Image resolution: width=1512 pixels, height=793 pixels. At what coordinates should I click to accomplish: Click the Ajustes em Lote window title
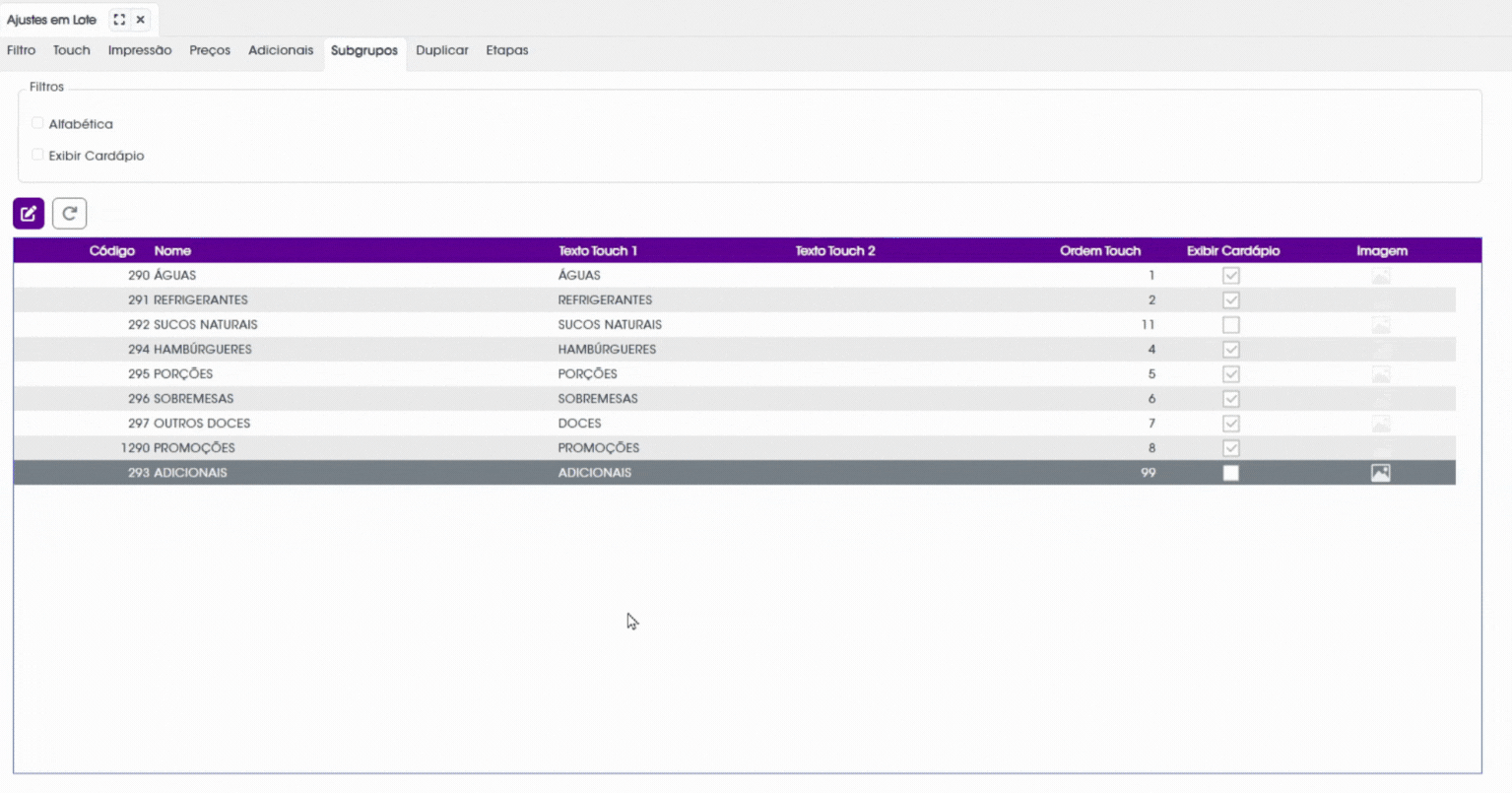pyautogui.click(x=51, y=20)
